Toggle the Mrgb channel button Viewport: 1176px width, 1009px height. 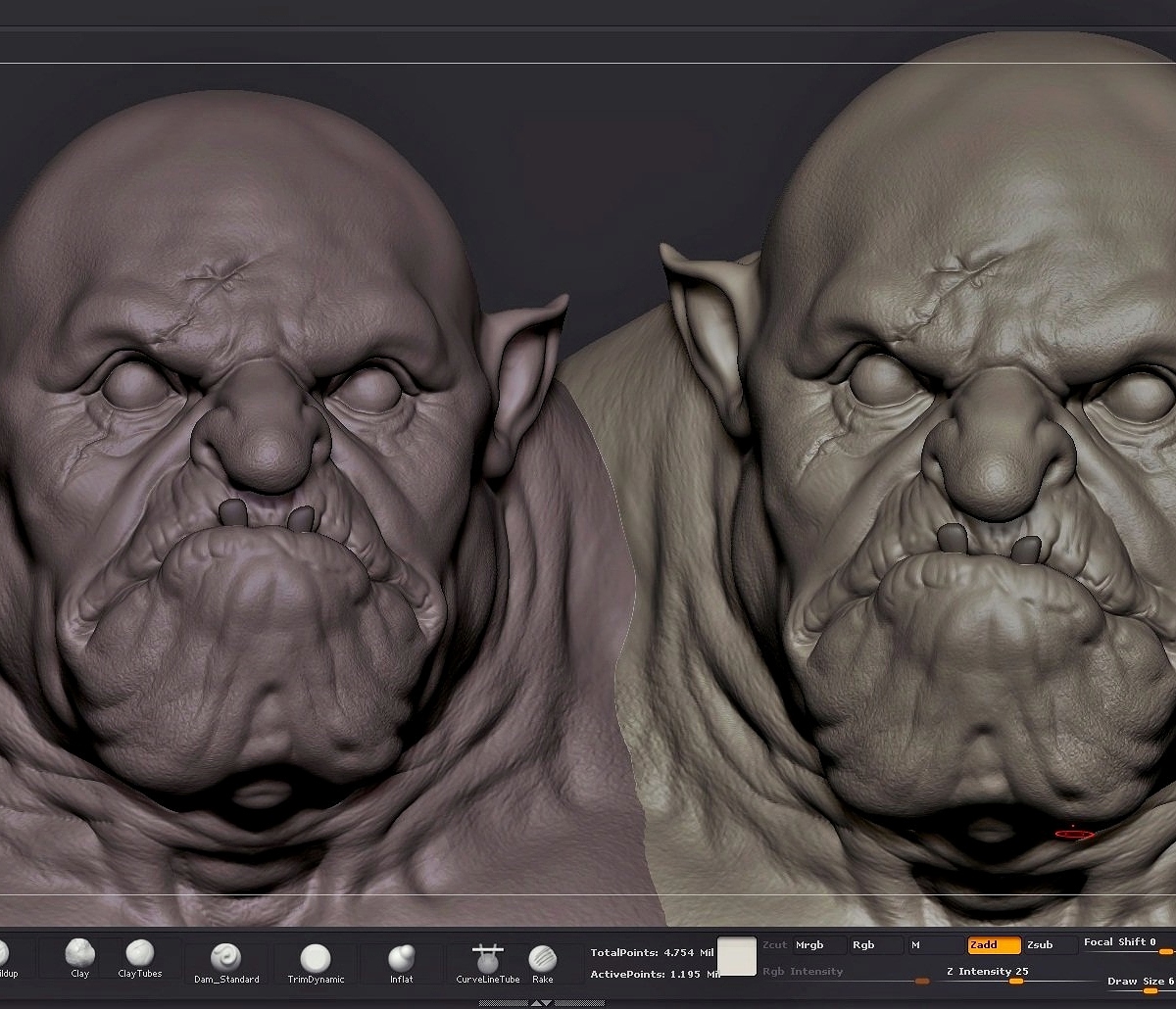(x=819, y=945)
